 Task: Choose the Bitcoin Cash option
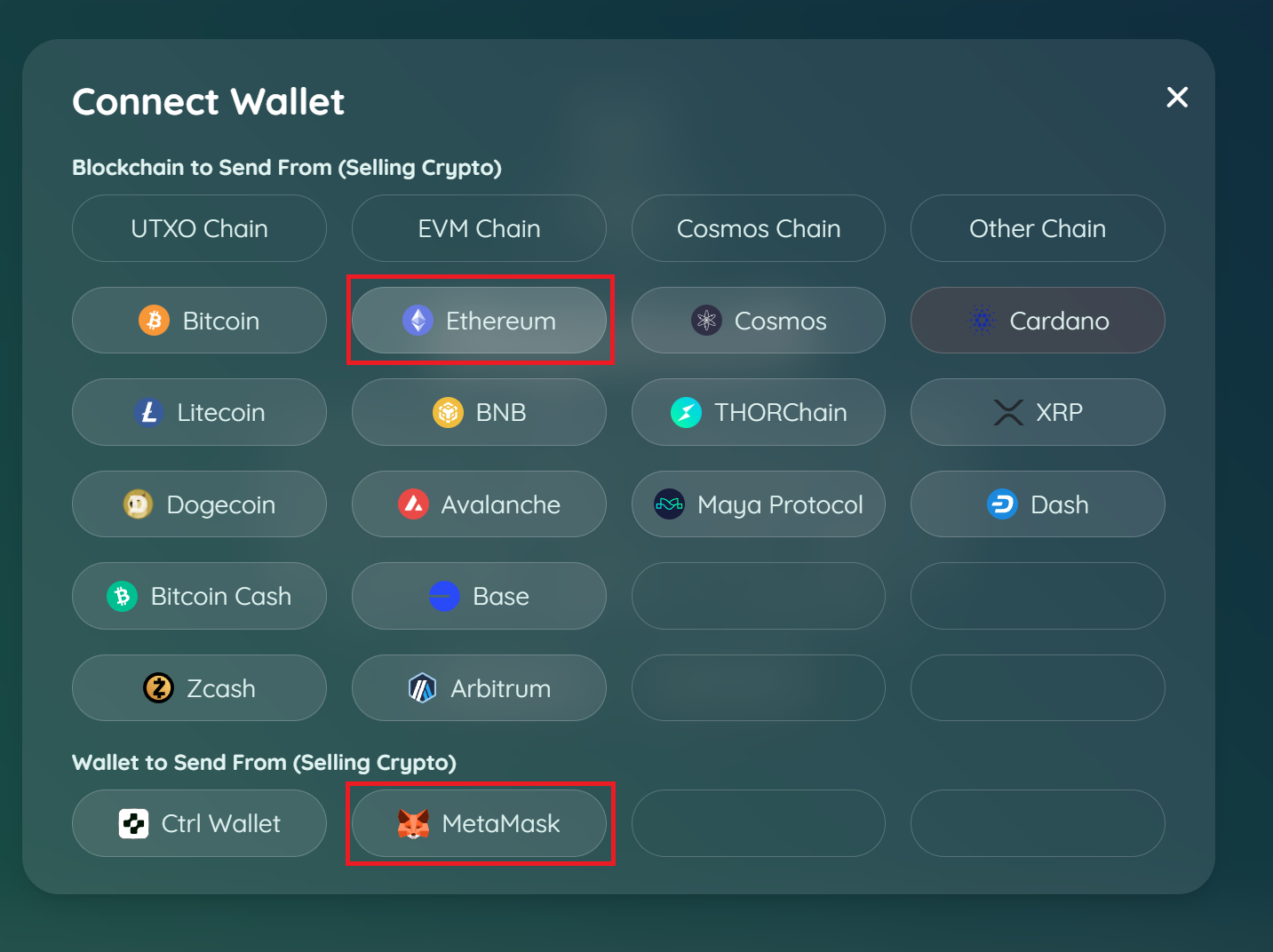point(199,596)
